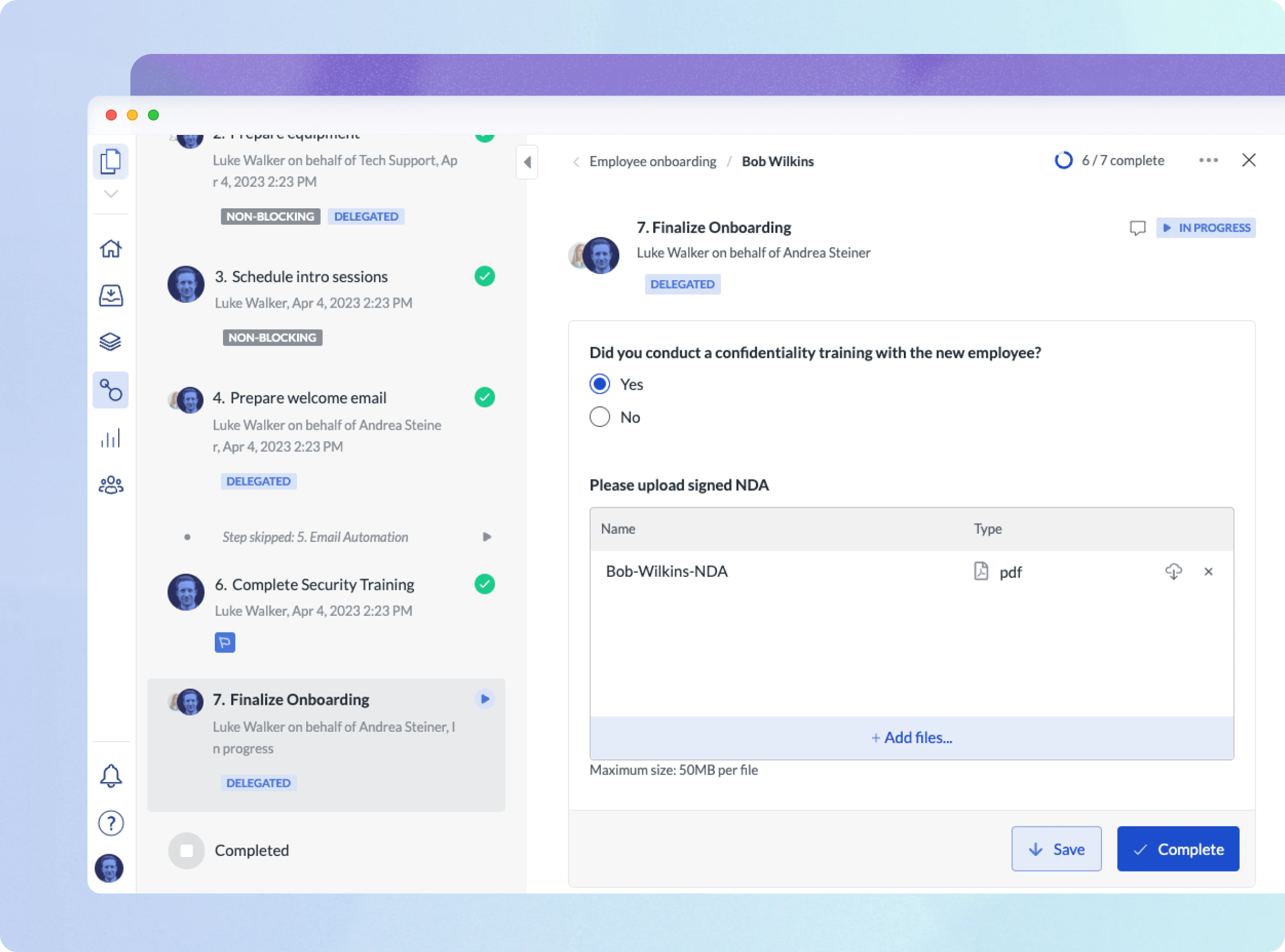Open the Home icon in sidebar

(x=110, y=249)
